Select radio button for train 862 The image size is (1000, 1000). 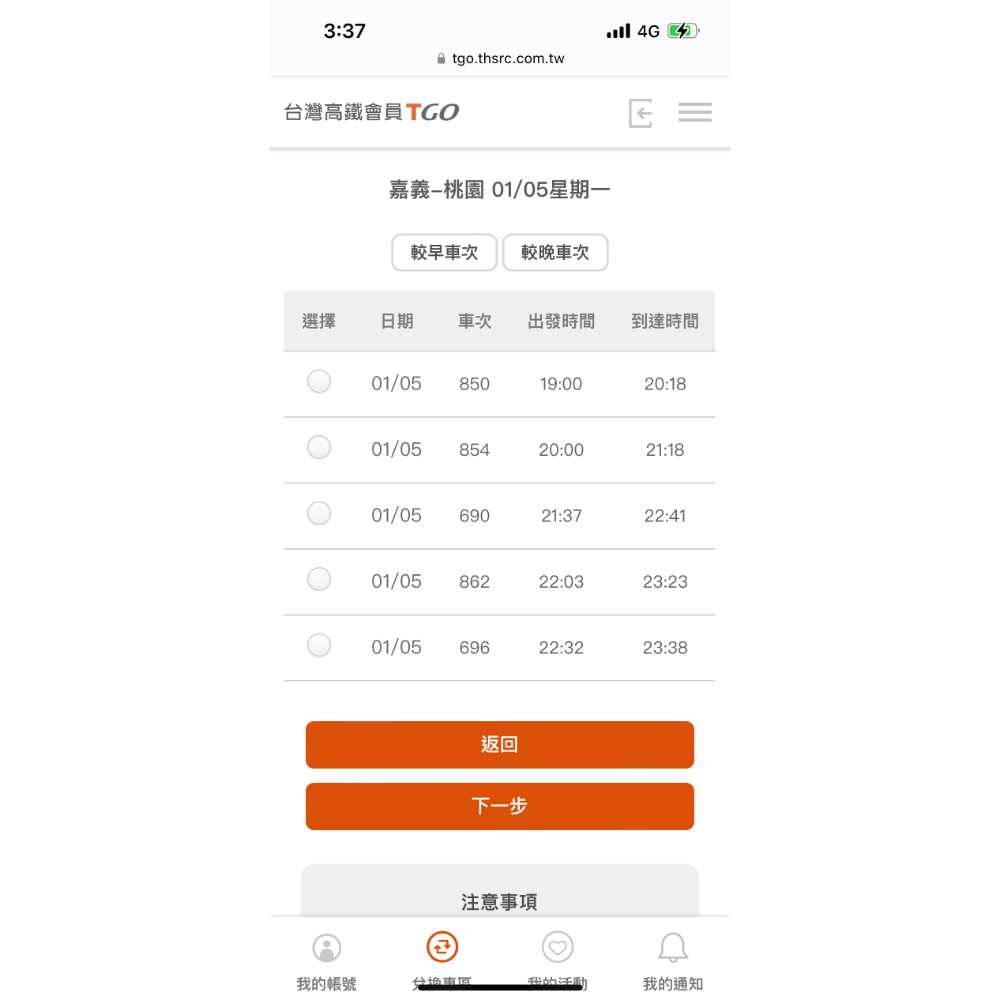click(x=319, y=579)
